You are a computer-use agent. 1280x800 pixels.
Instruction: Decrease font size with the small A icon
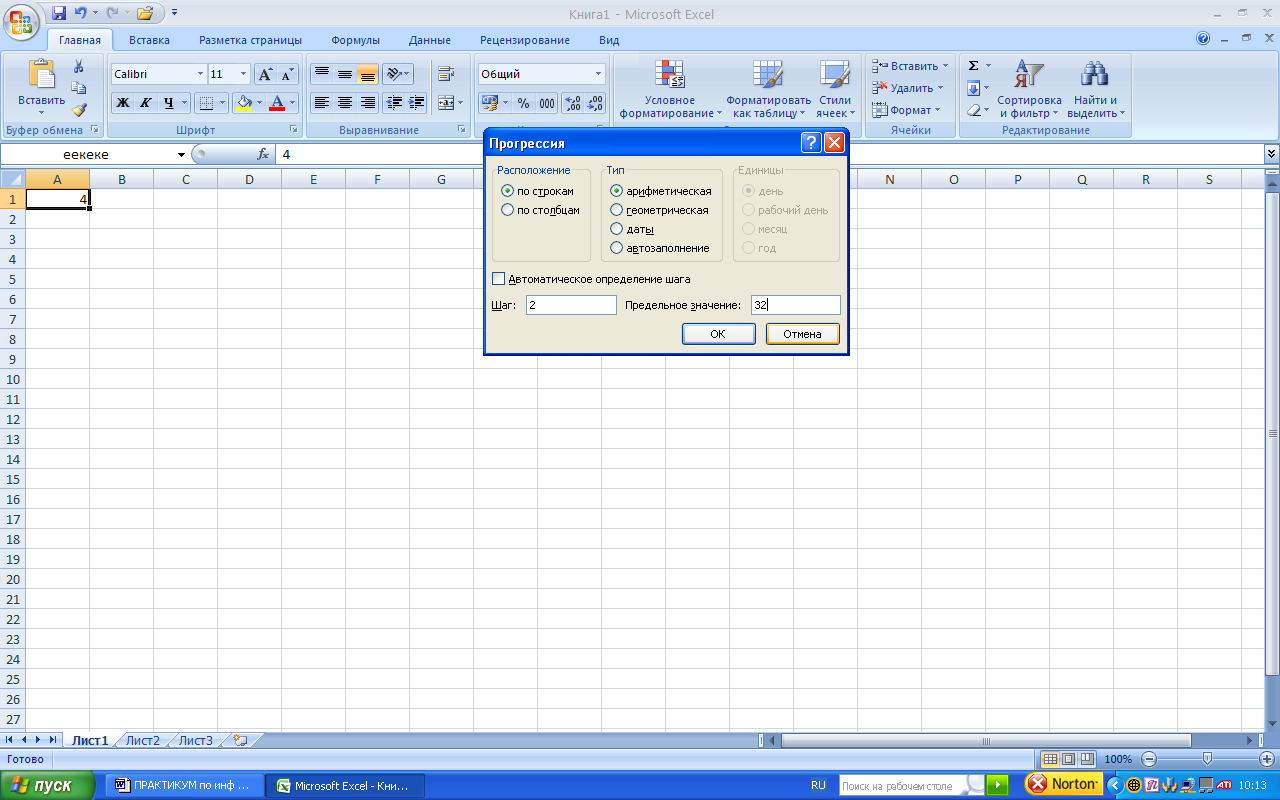(x=288, y=74)
